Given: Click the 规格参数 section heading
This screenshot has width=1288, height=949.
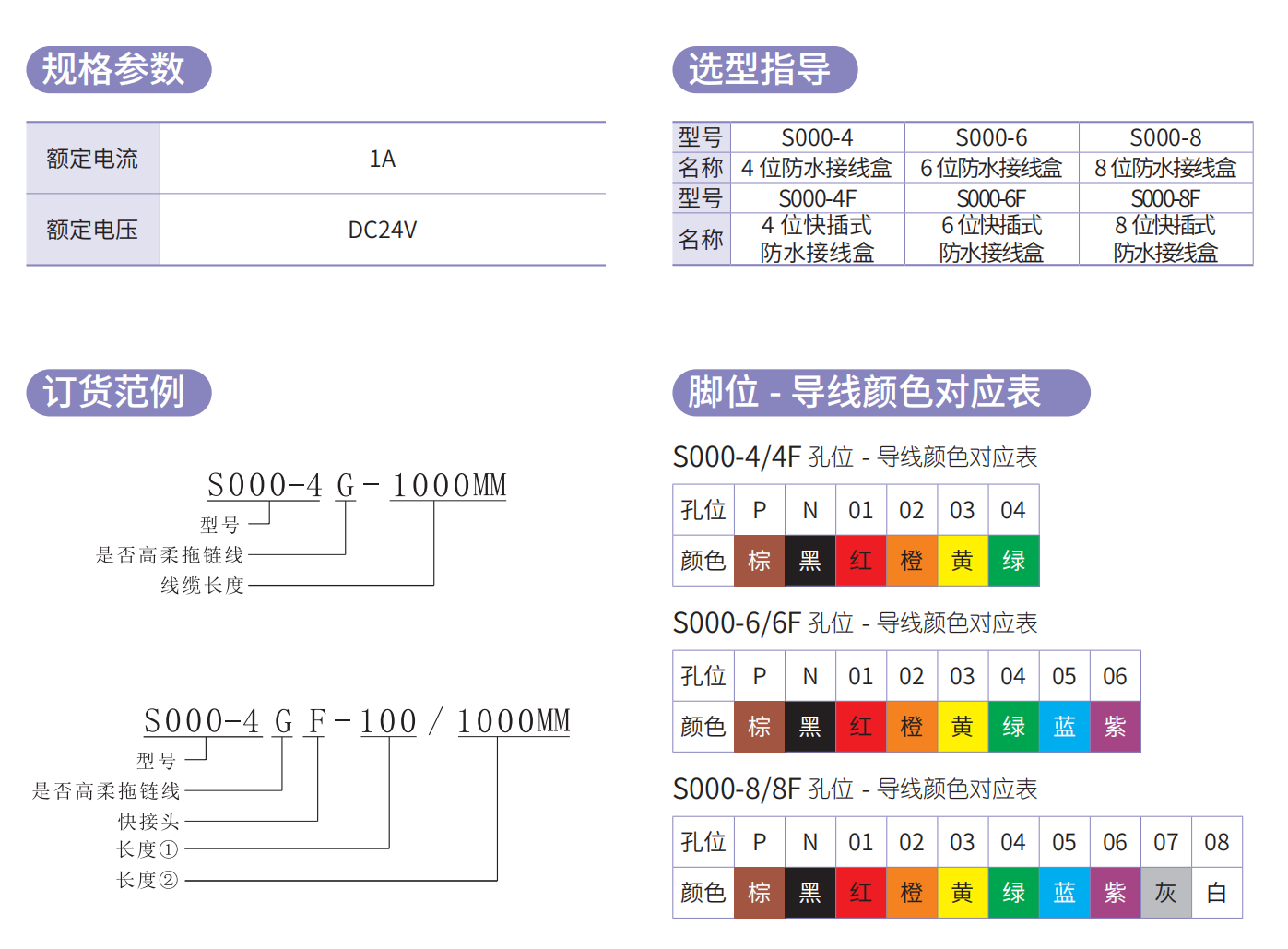Looking at the screenshot, I should pyautogui.click(x=119, y=69).
